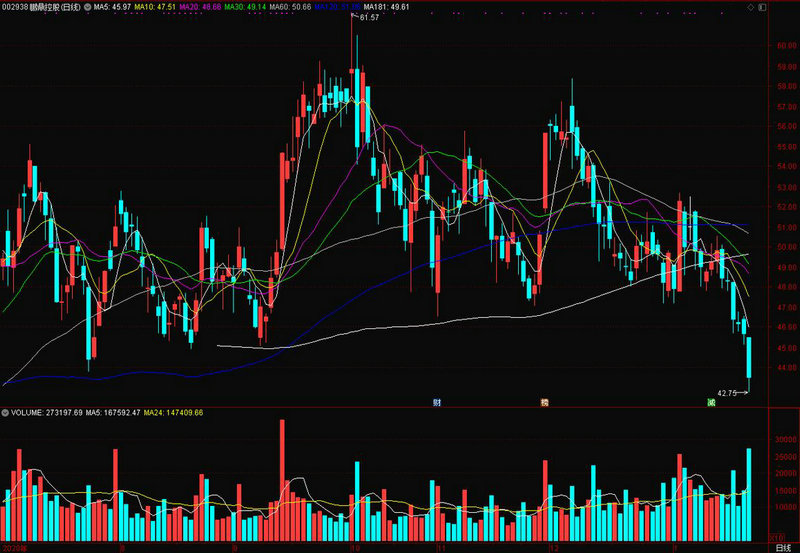
Task: Select the MA60 indicator label
Action: (x=290, y=7)
